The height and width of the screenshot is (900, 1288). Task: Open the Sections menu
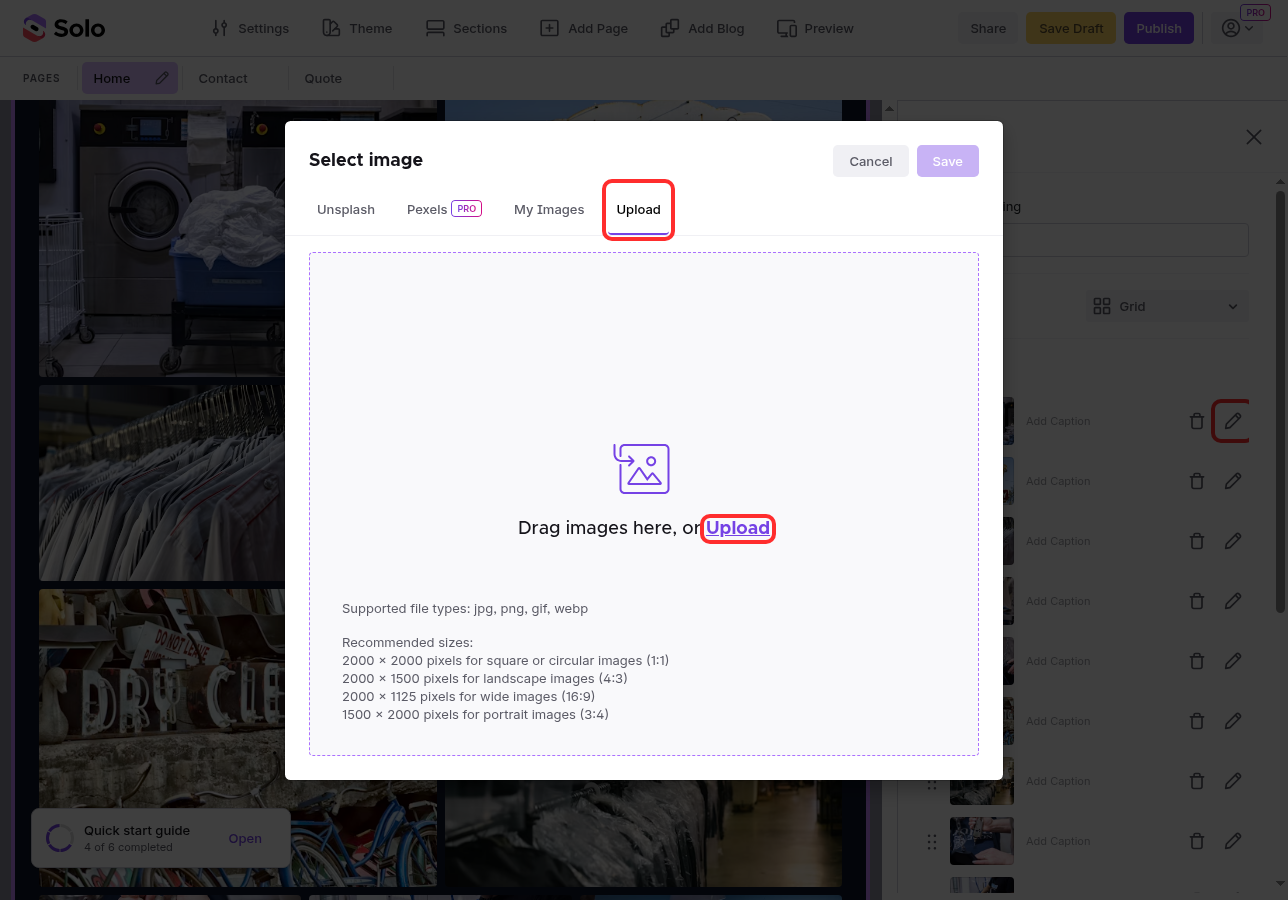(x=466, y=28)
